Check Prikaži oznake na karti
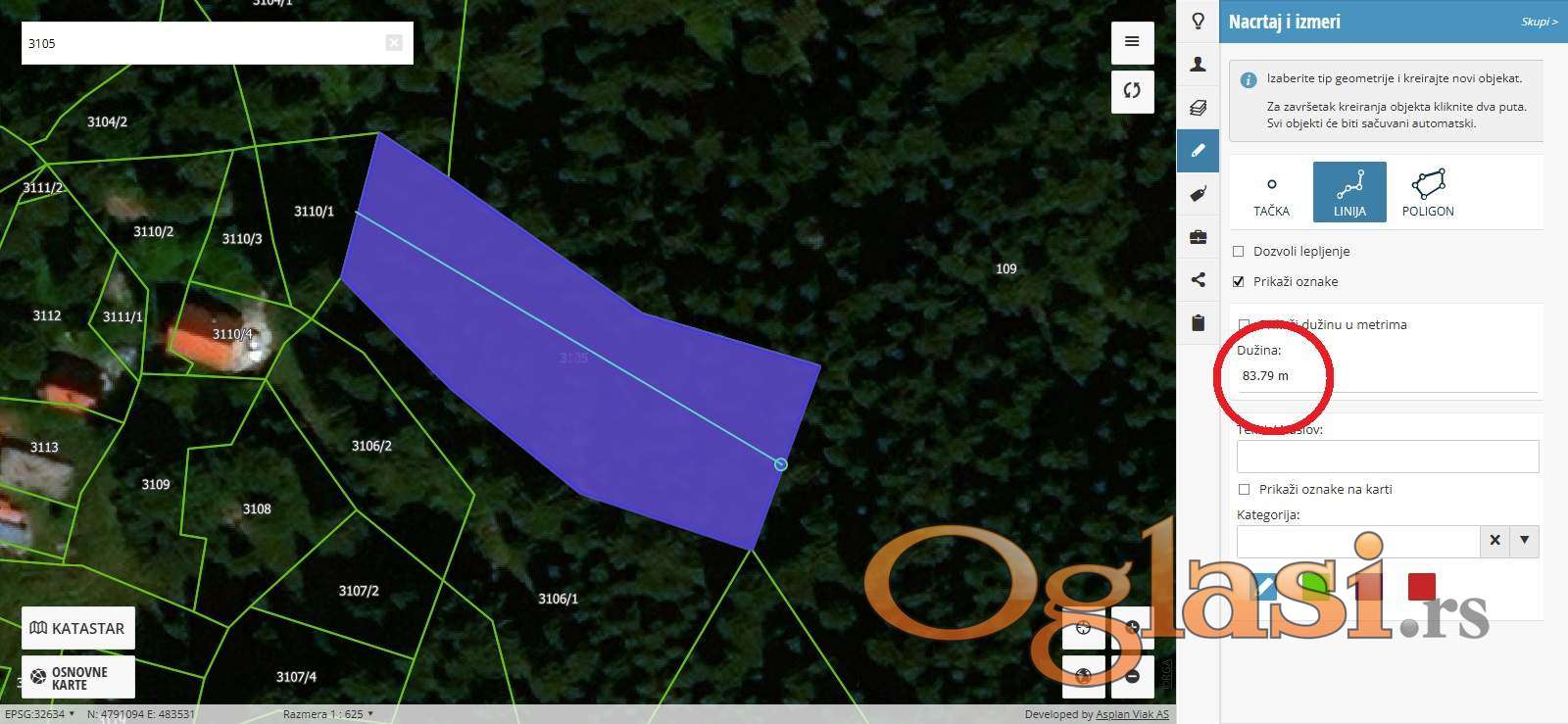 (x=1245, y=490)
